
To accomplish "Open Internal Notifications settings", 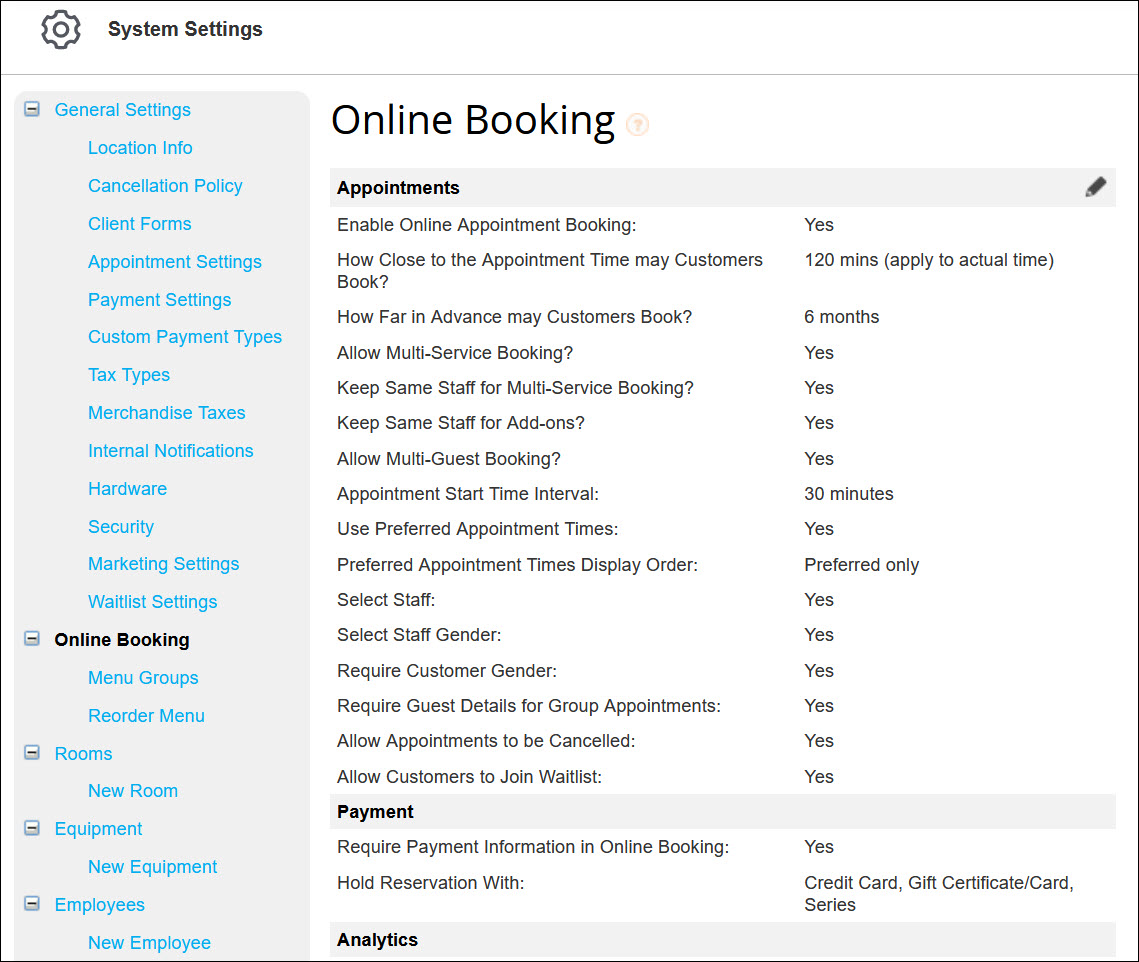I will [170, 450].
